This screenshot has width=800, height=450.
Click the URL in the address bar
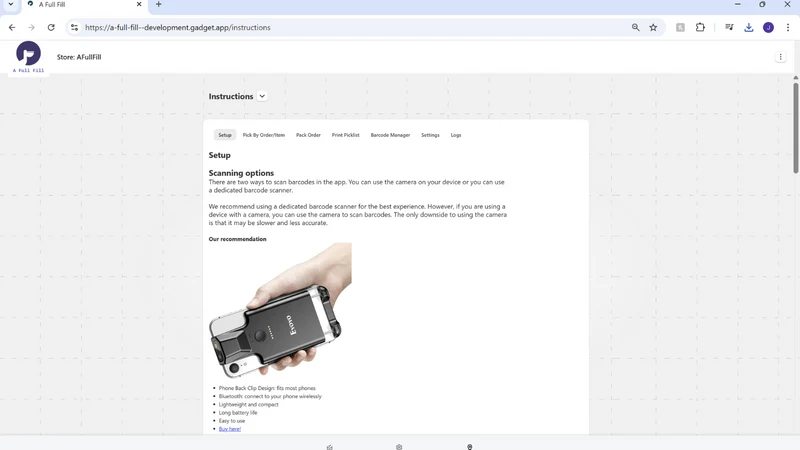point(178,28)
